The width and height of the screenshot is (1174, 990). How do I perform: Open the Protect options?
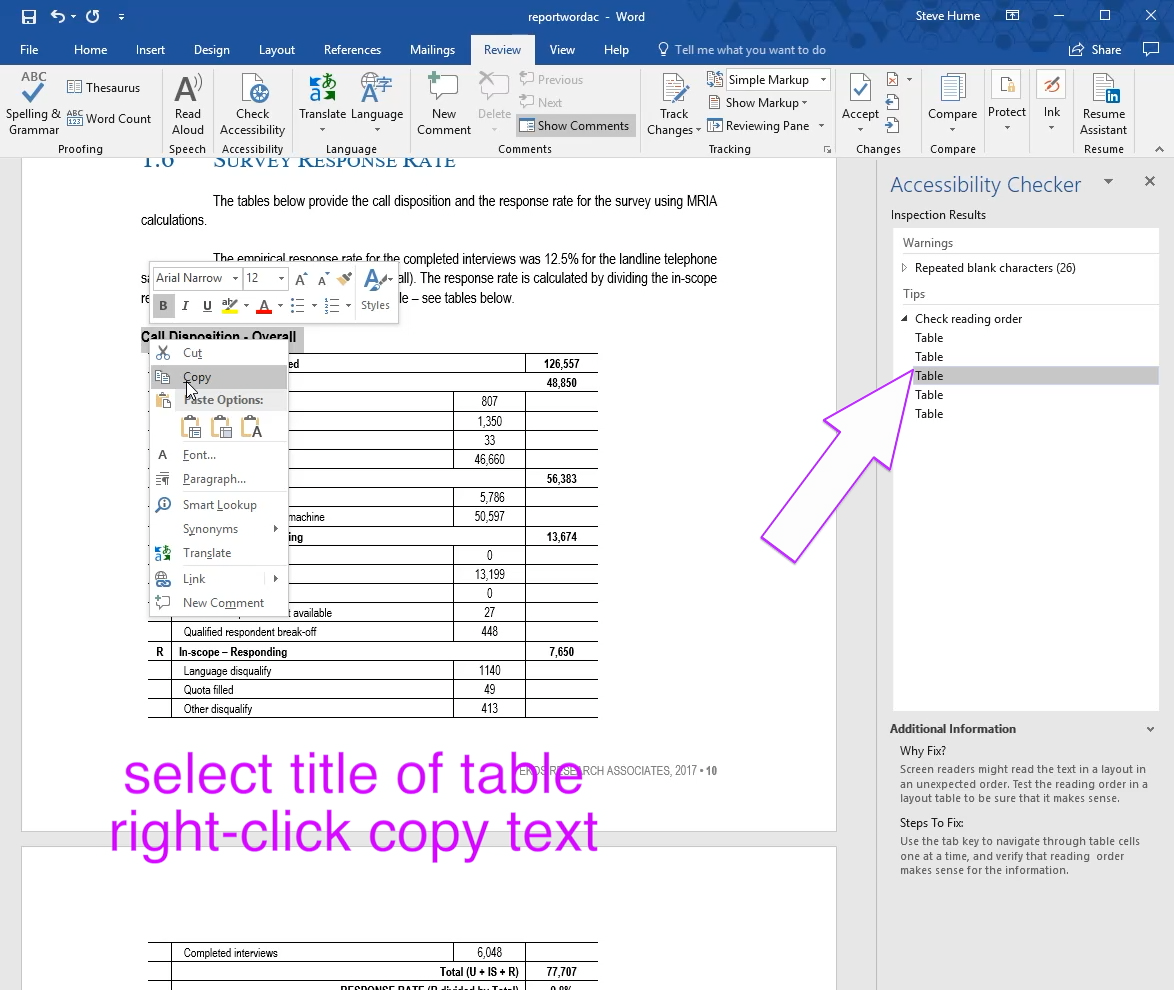1006,102
